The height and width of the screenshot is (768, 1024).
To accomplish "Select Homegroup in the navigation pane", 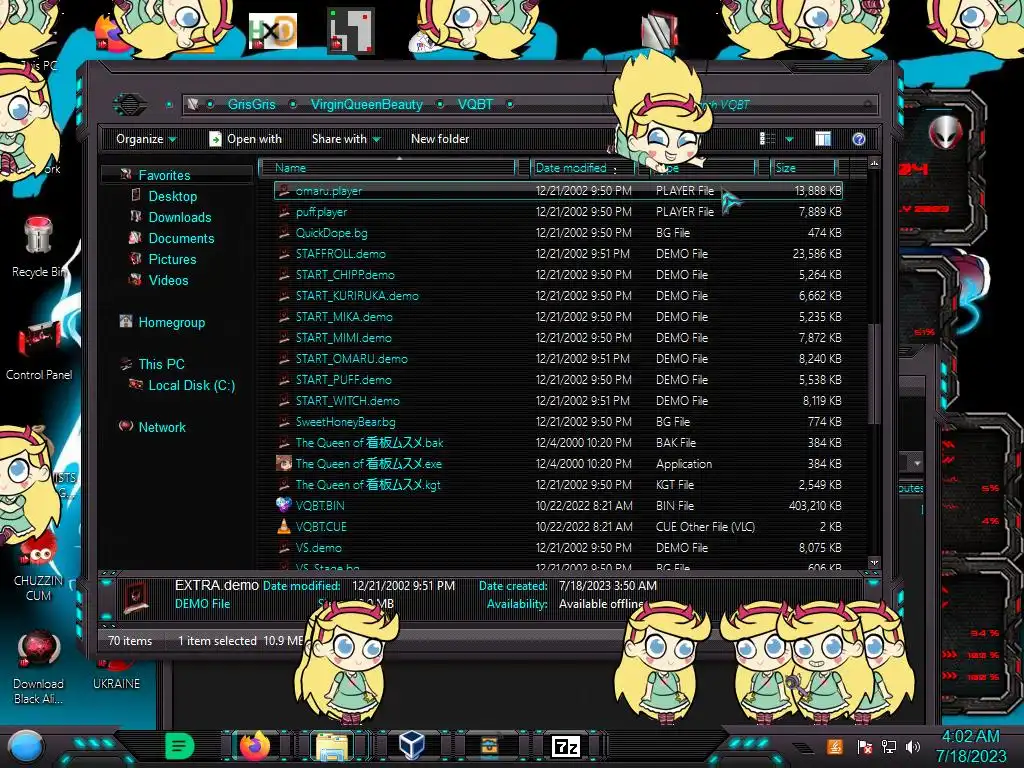I will pyautogui.click(x=171, y=322).
